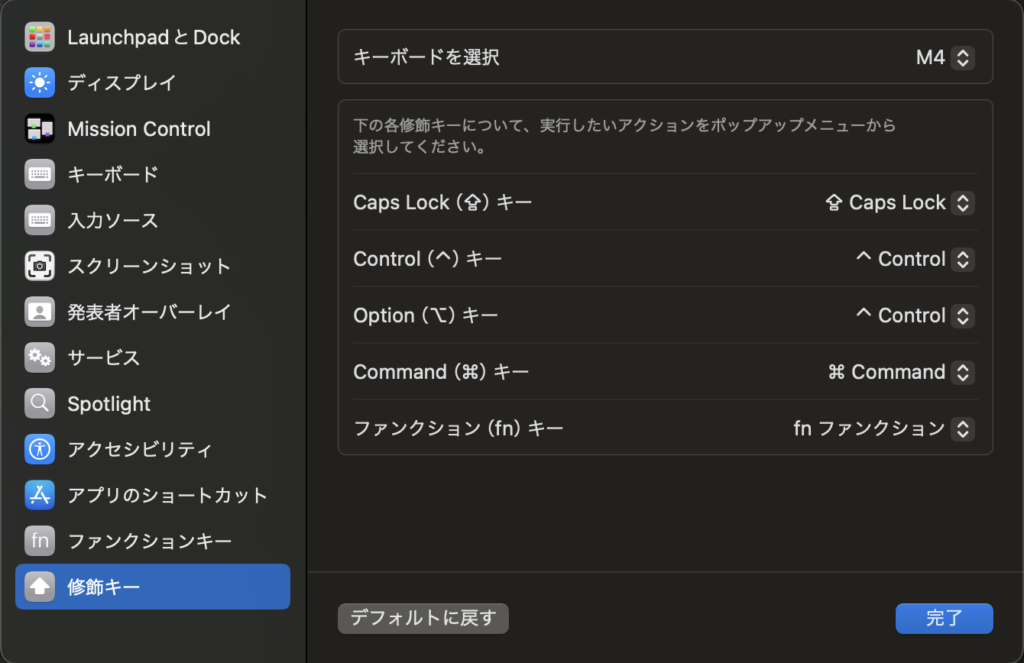Click the スクリーンショット camera icon
The image size is (1024, 663).
40,266
